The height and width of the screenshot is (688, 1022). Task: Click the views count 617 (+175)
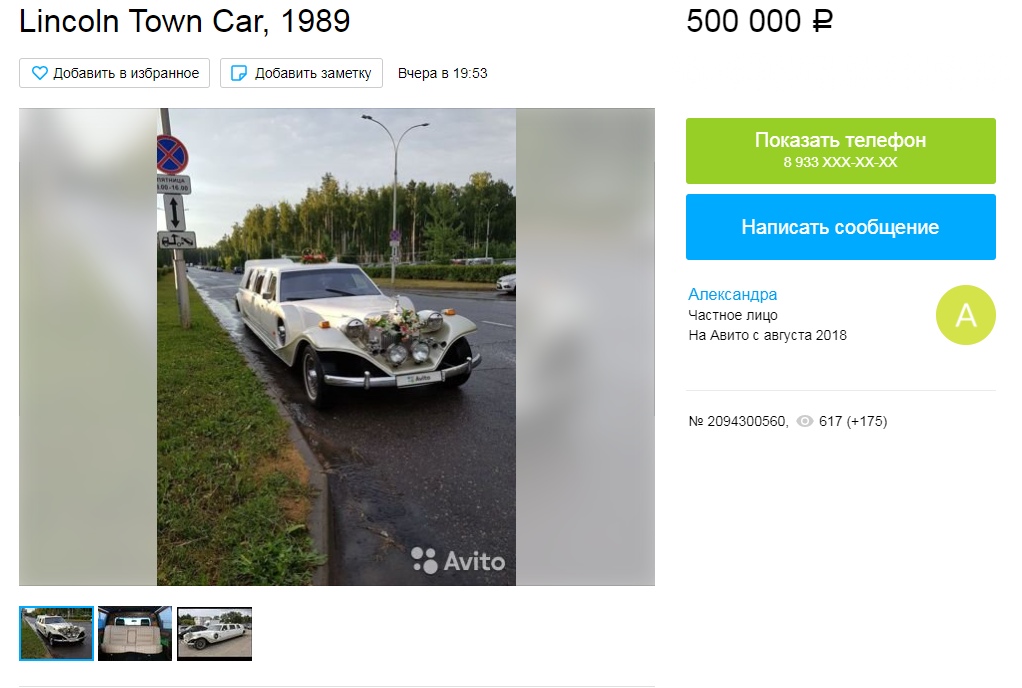pos(853,422)
